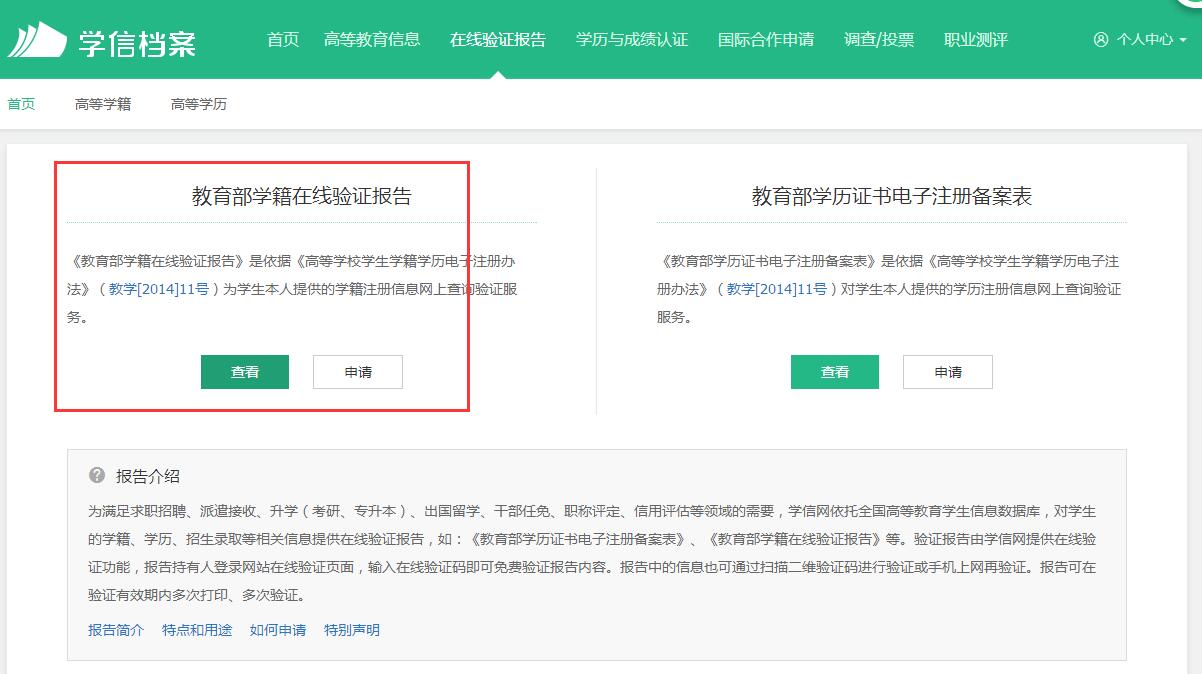
Task: Go to 国际合作申请 section
Action: coord(766,40)
